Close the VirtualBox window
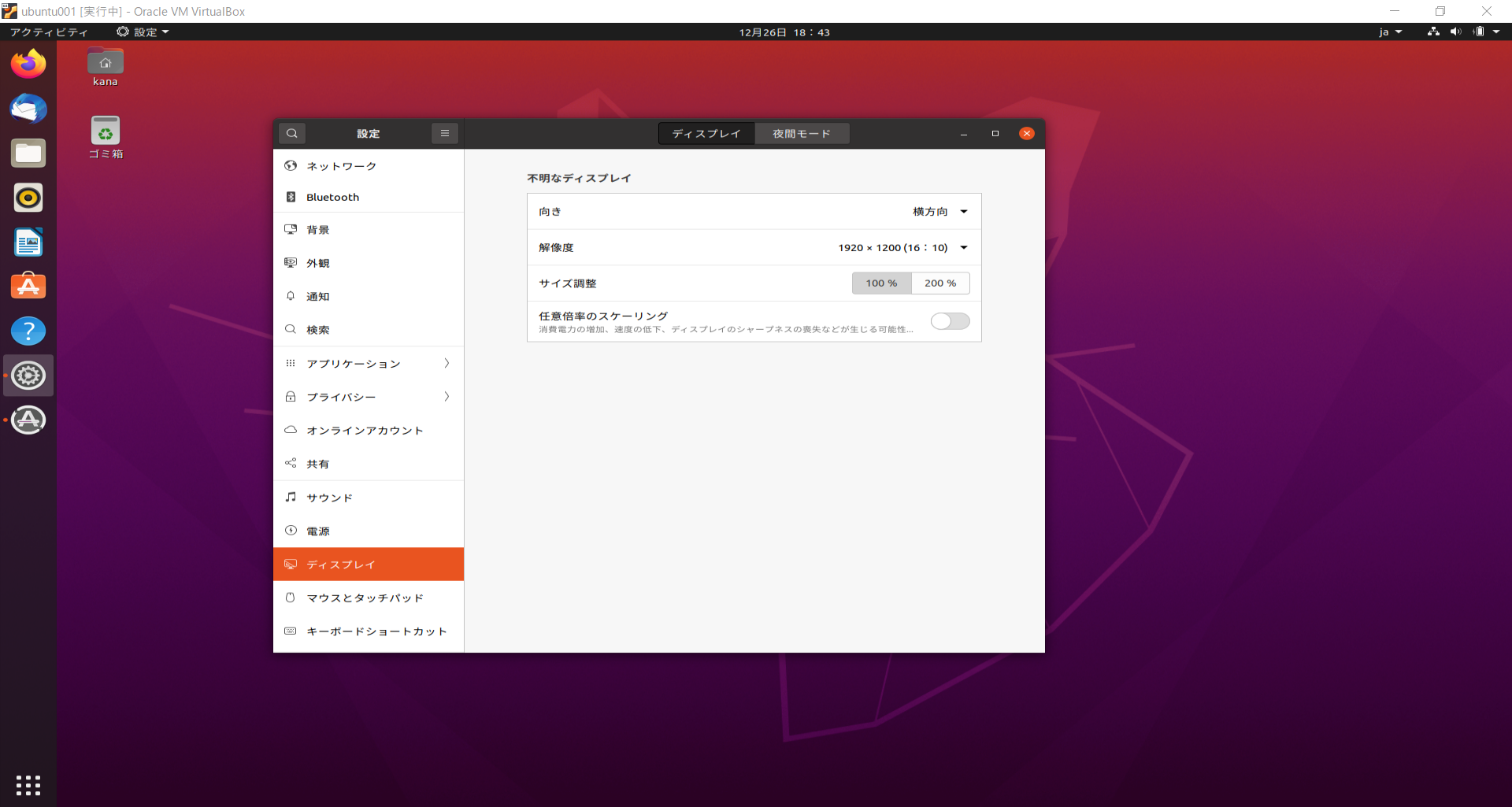1512x807 pixels. (x=1487, y=11)
